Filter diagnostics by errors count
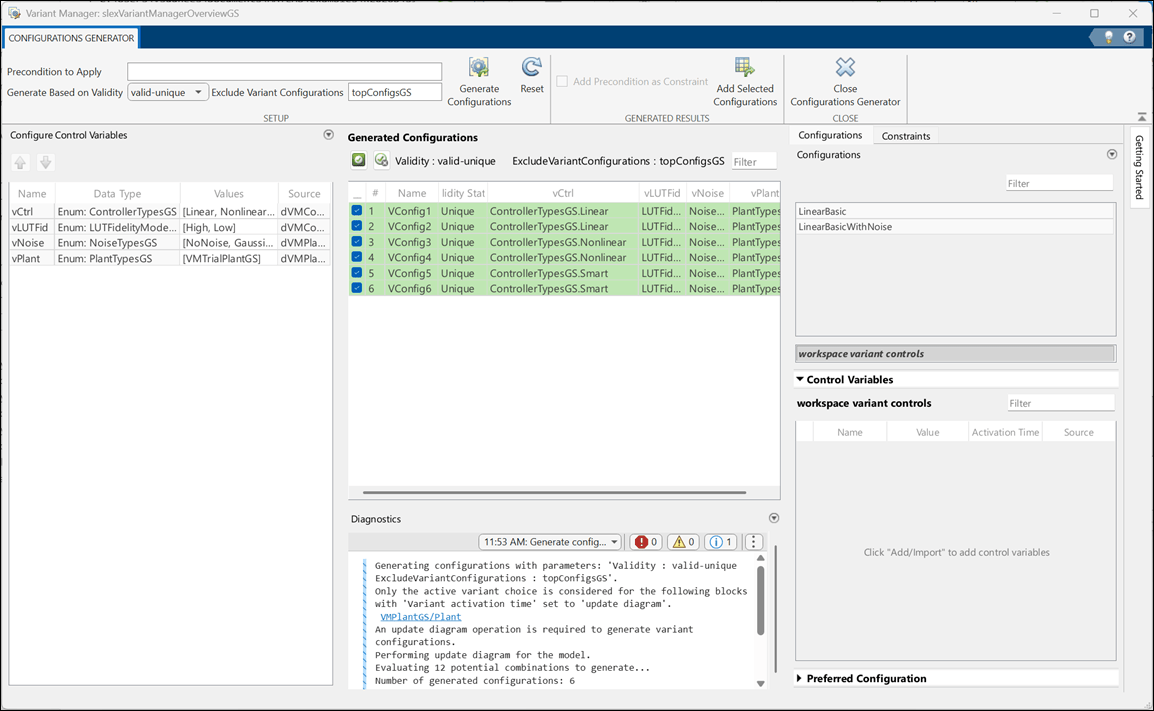1154x711 pixels. tap(645, 542)
